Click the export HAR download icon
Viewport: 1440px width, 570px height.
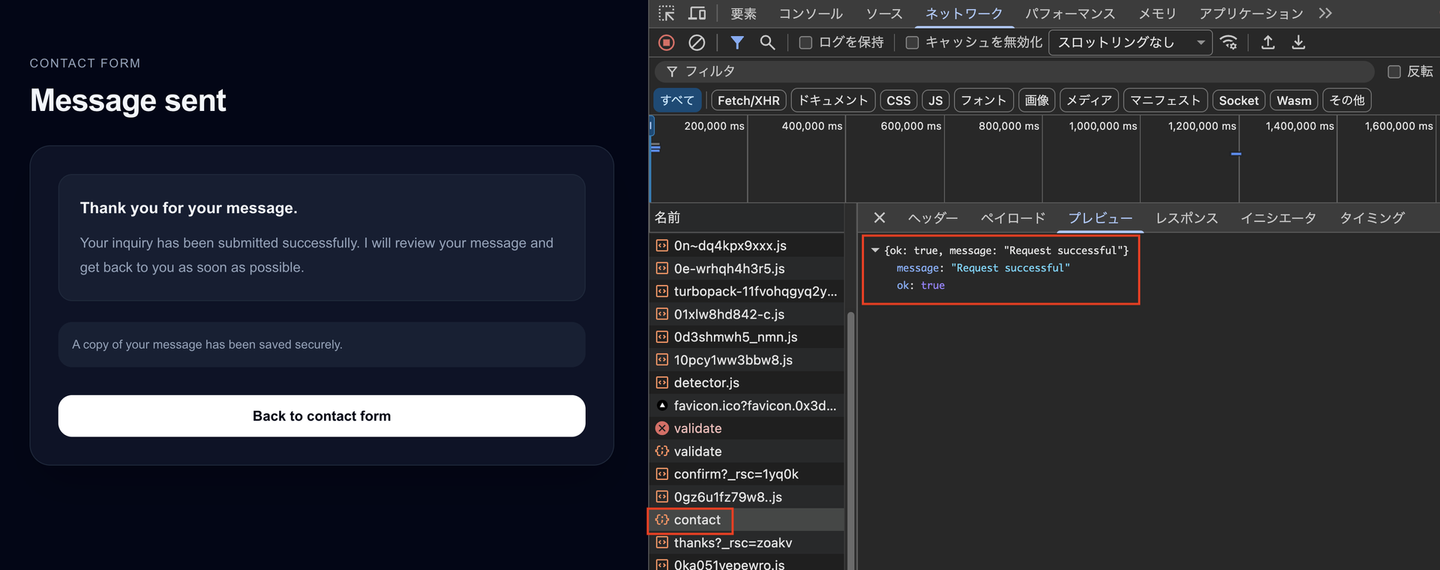pyautogui.click(x=1298, y=42)
